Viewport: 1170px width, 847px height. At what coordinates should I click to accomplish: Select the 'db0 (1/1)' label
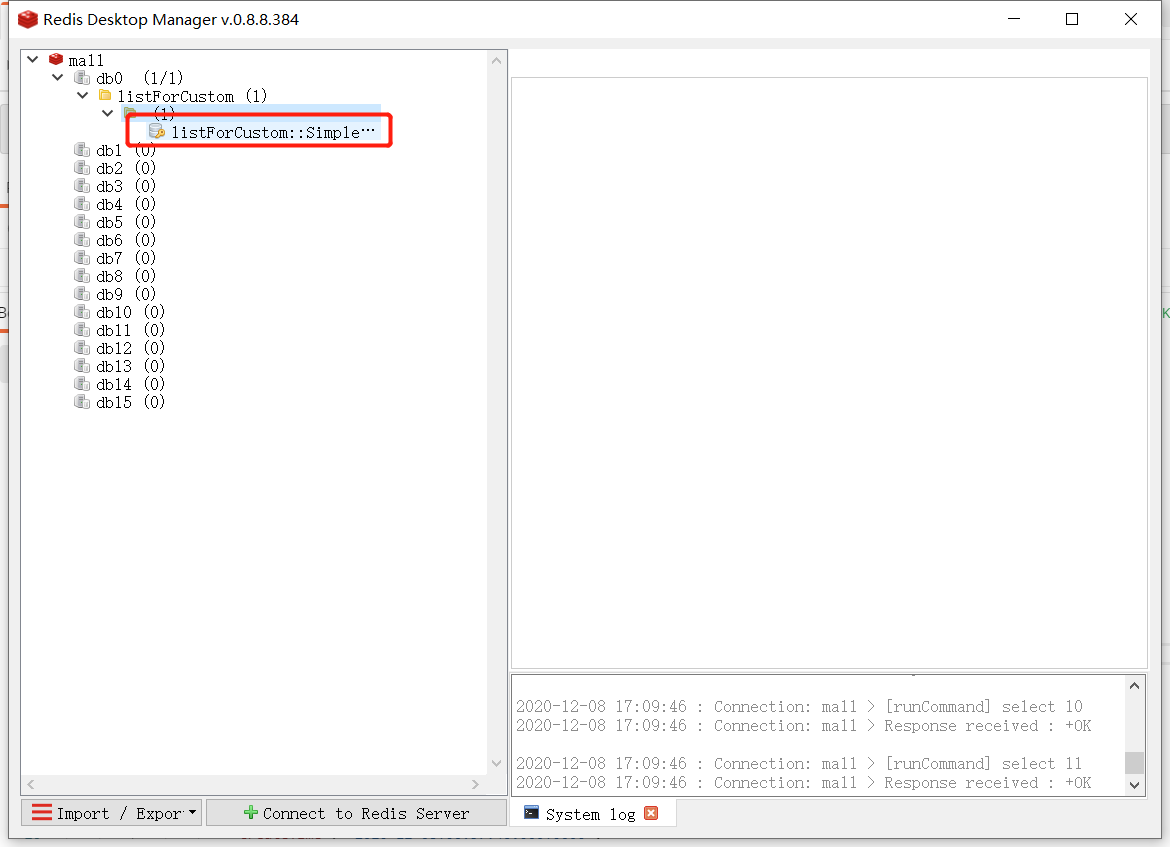[x=140, y=78]
